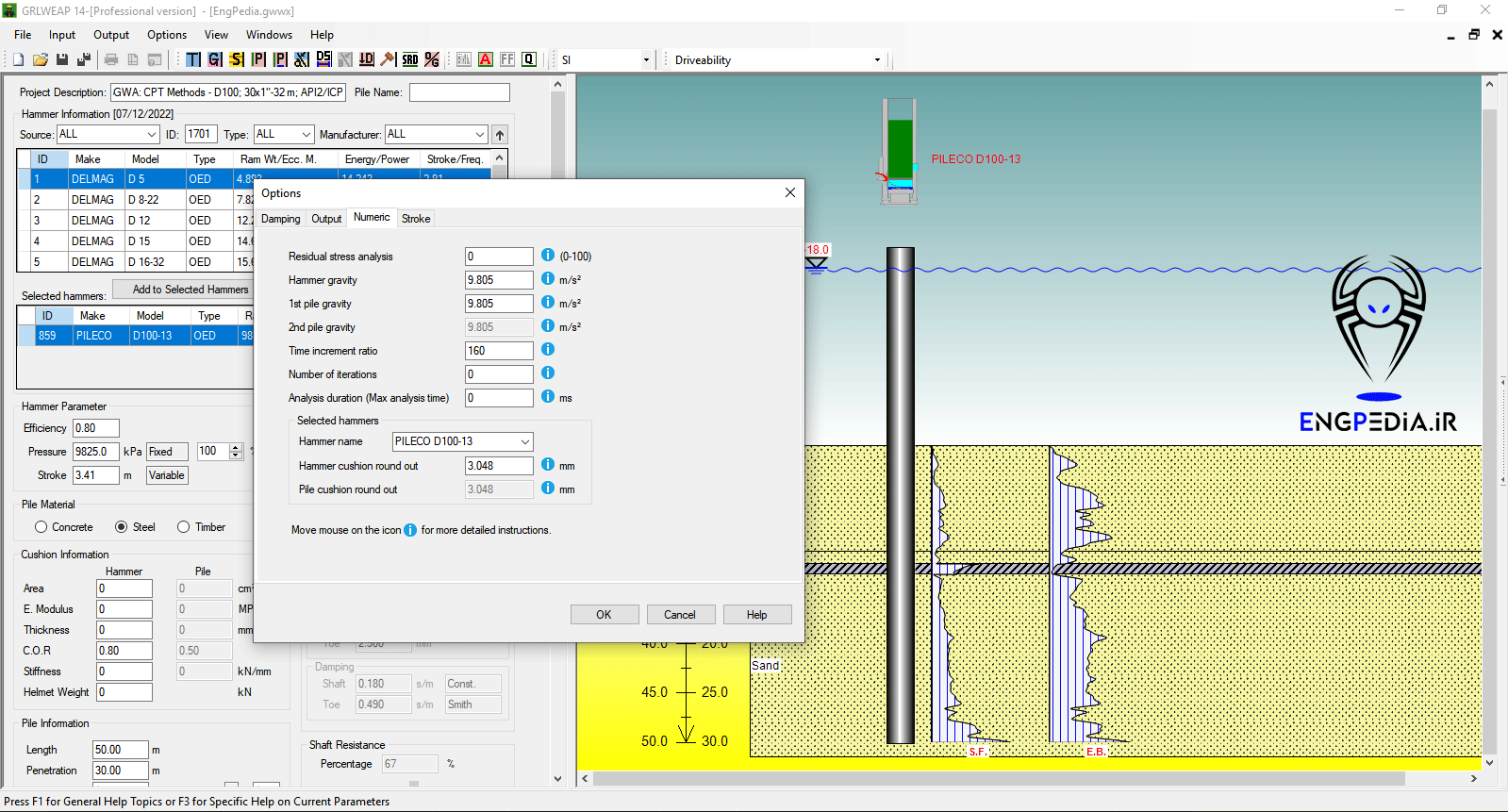
Task: Click the D with down-arrow toolbar icon
Action: (x=367, y=59)
